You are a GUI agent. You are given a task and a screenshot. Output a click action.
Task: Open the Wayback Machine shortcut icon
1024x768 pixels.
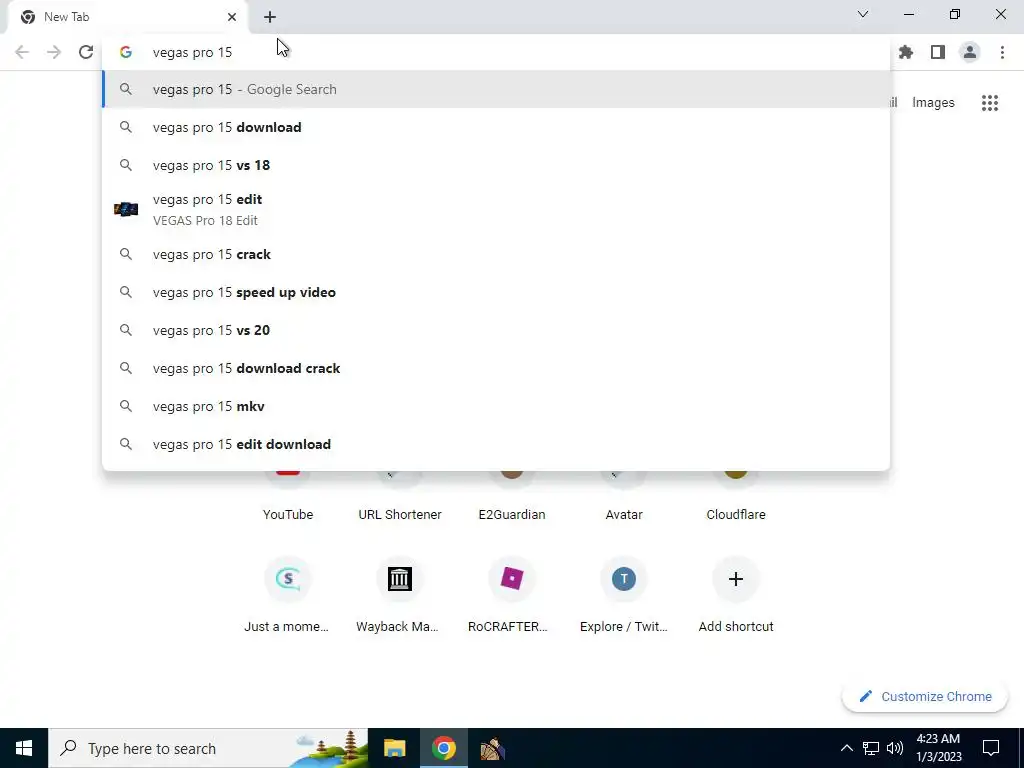click(400, 579)
